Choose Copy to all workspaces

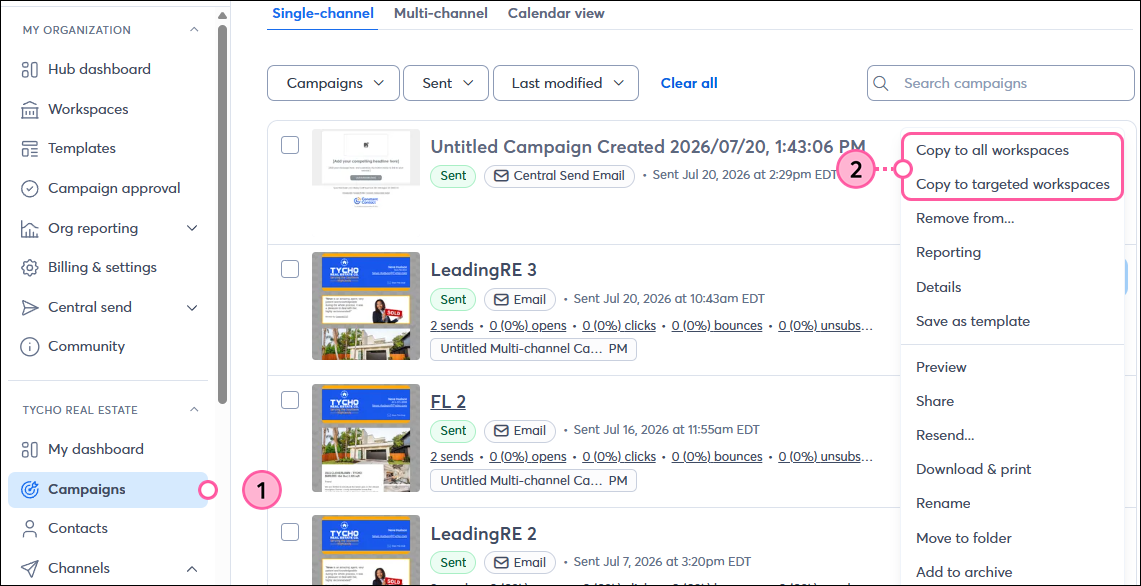(992, 151)
